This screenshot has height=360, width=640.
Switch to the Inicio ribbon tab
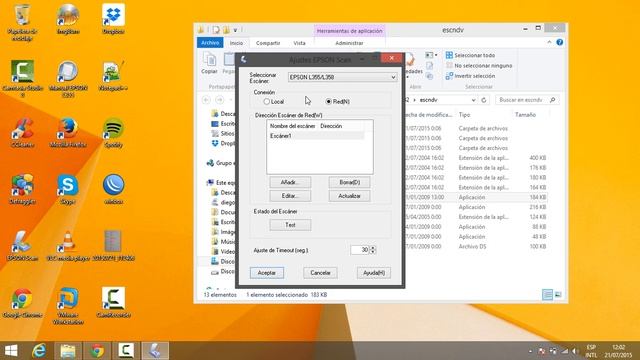coord(236,43)
